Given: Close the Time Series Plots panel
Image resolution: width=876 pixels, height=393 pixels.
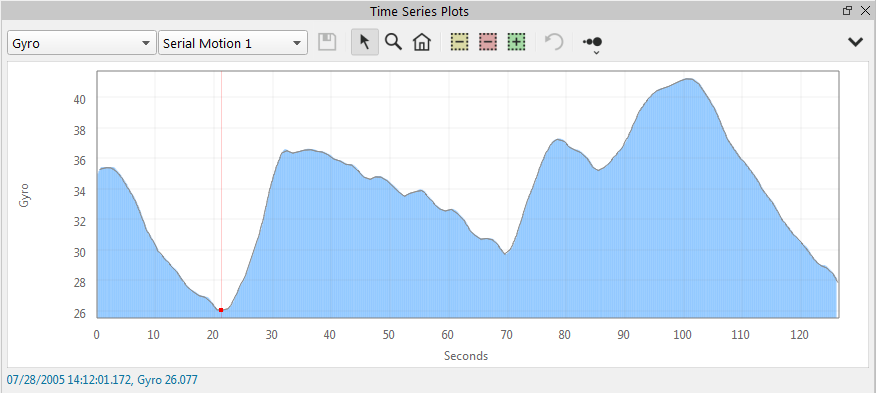Looking at the screenshot, I should [x=864, y=10].
